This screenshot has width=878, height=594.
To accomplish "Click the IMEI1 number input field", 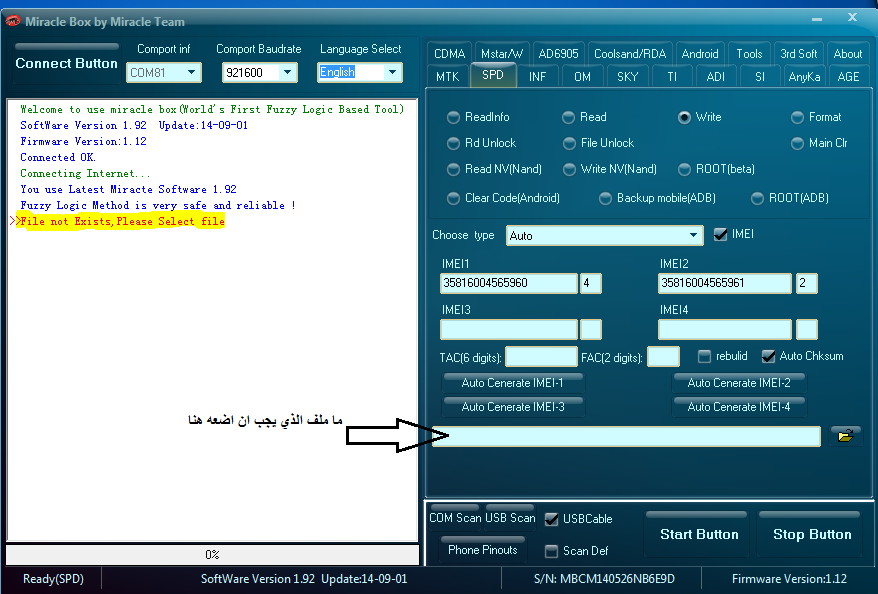I will [508, 283].
